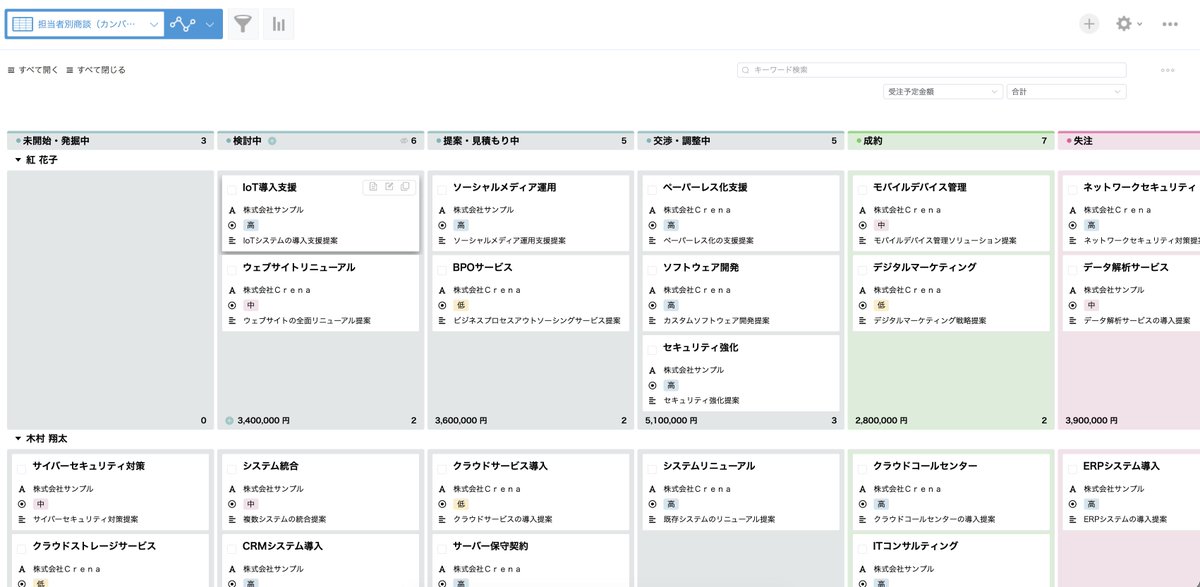Select the 失注 column header
The width and height of the screenshot is (1200, 587).
tap(1128, 141)
